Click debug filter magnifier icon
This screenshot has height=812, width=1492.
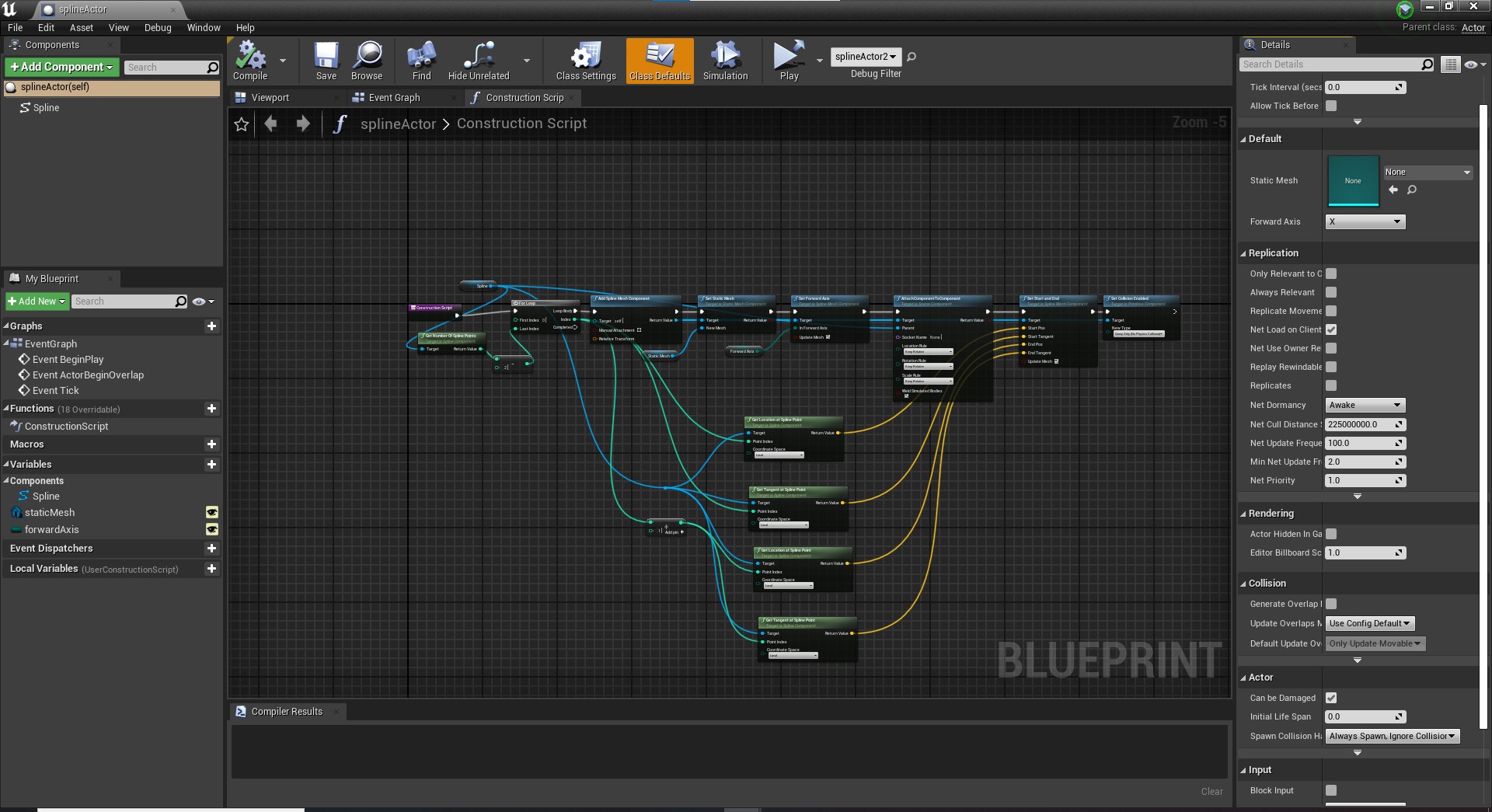pos(912,57)
